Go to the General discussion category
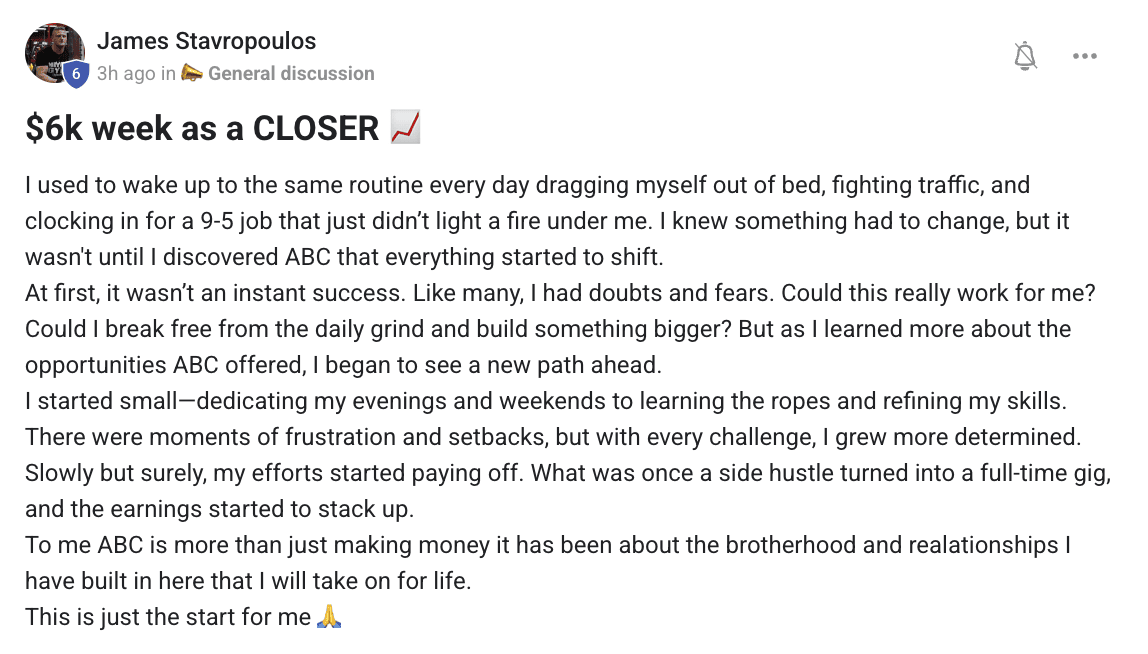 [x=291, y=73]
